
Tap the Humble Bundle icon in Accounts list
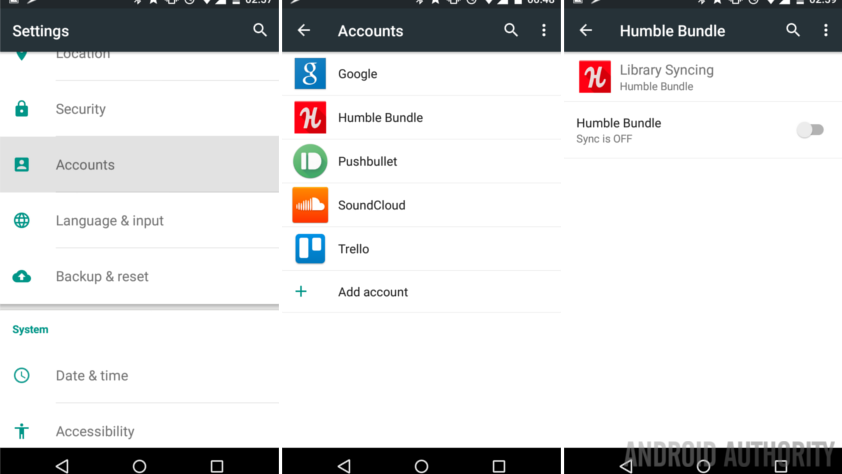pyautogui.click(x=310, y=117)
